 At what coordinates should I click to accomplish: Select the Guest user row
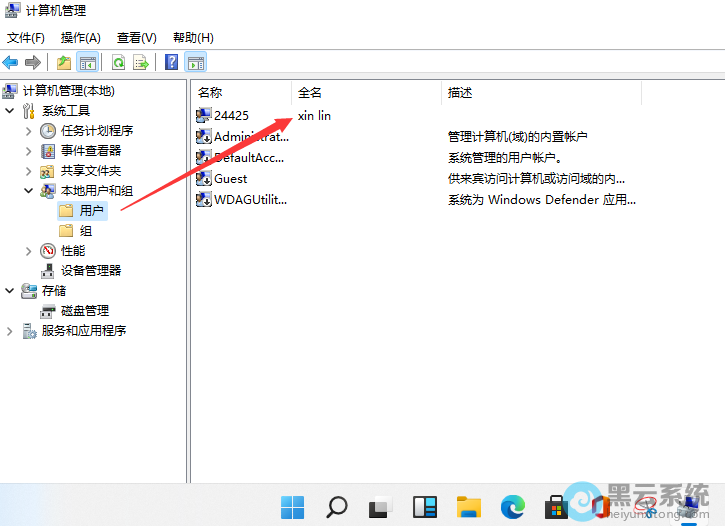(x=231, y=178)
